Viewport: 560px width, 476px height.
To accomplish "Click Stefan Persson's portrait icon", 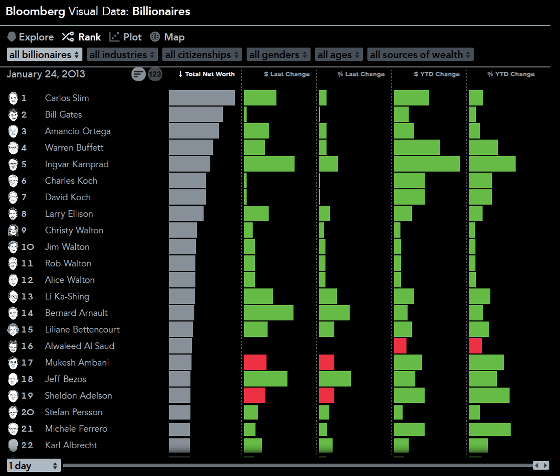I will point(13,412).
